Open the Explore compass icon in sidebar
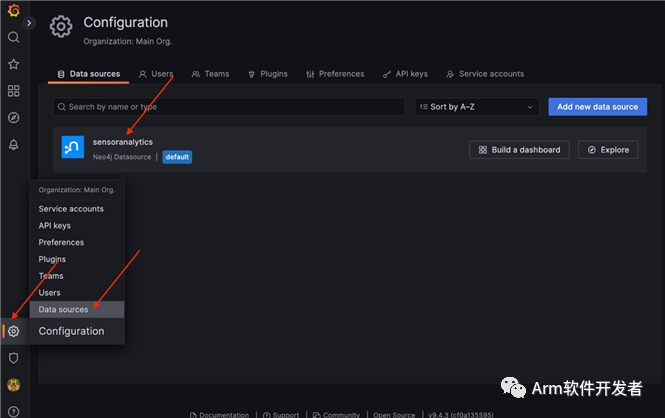Image resolution: width=665 pixels, height=418 pixels. (14, 117)
